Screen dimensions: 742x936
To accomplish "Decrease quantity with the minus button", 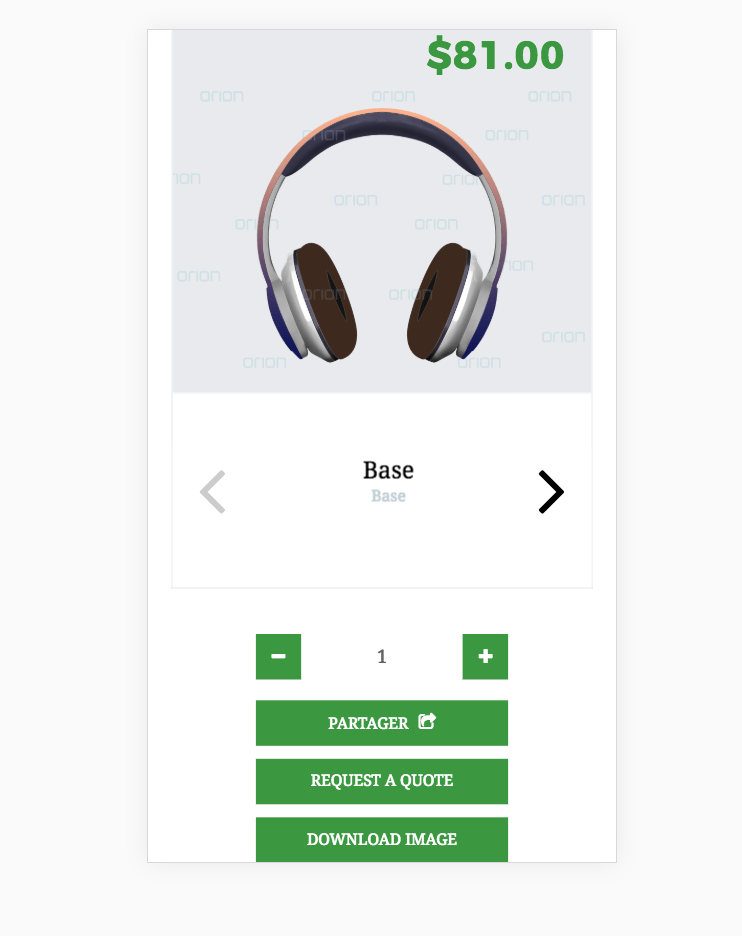I will coord(278,657).
